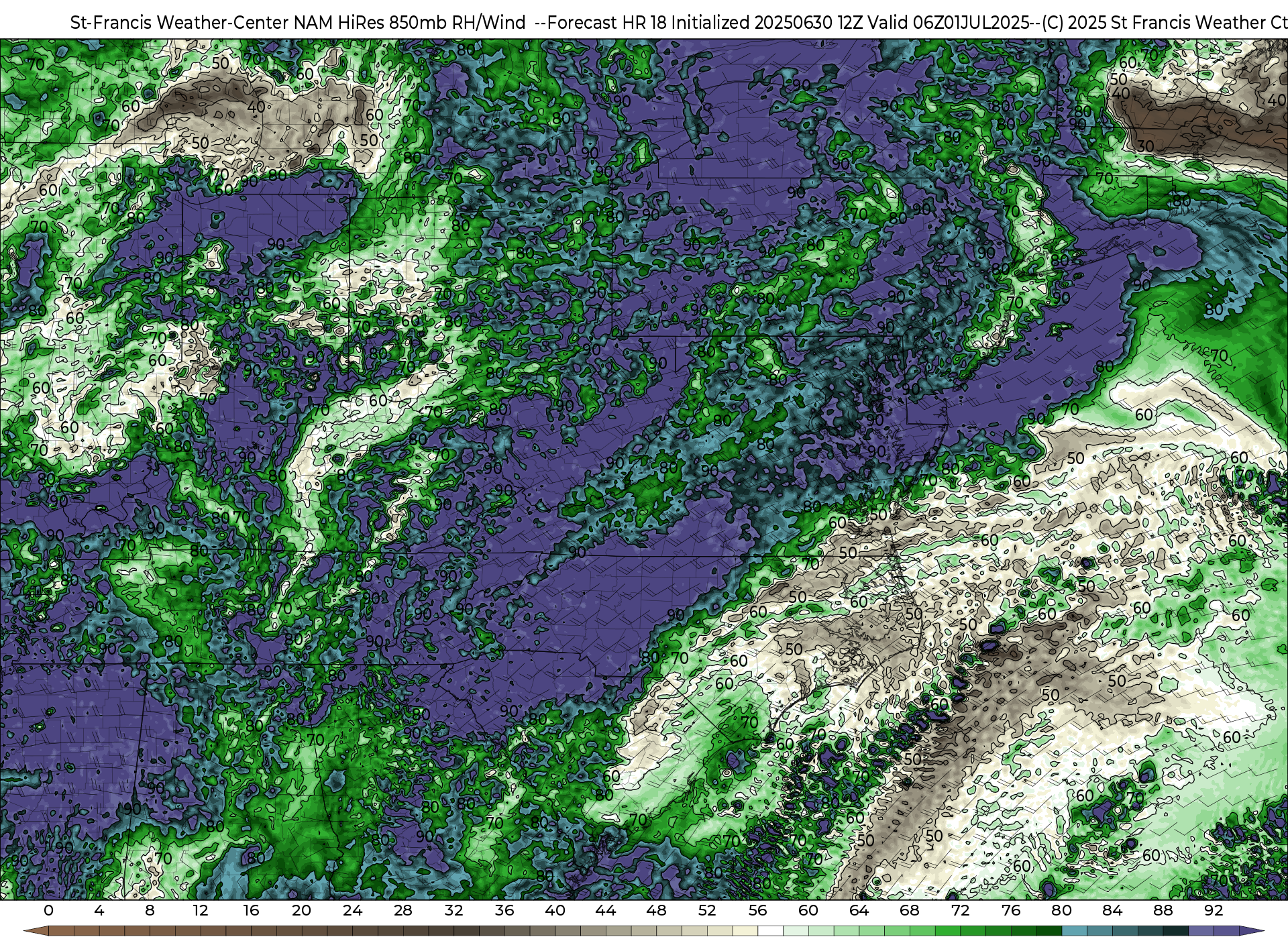
Task: Click "NAM HiRes 850mb RH/Wind" in the title
Action: [410, 23]
